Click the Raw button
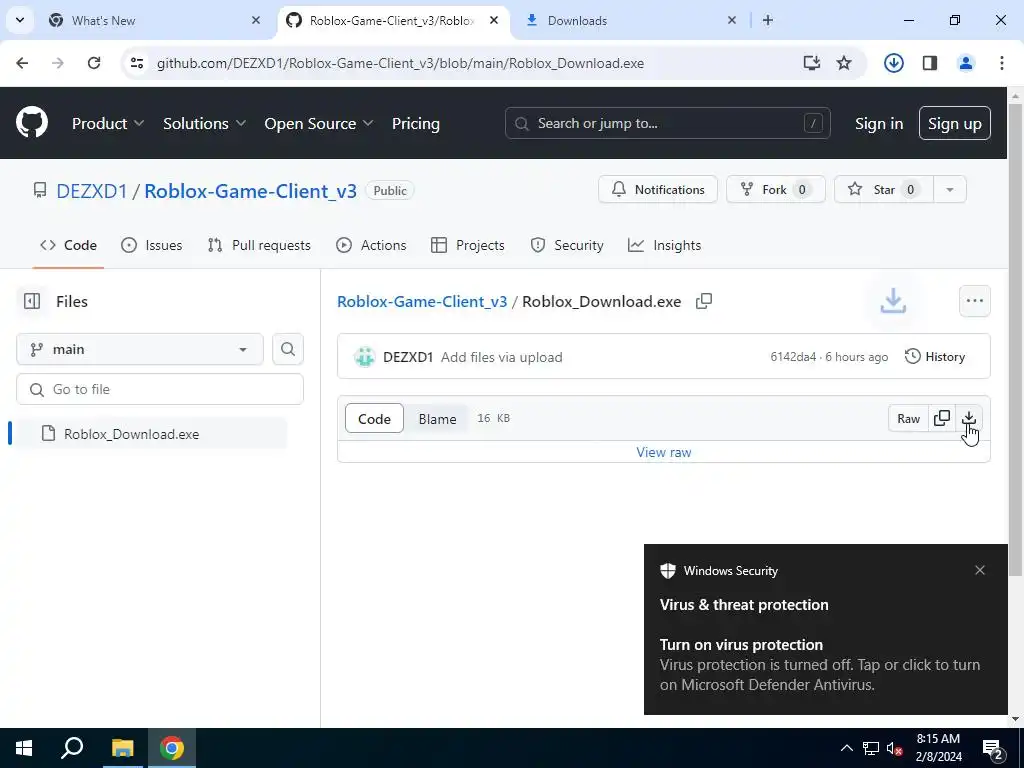This screenshot has height=768, width=1024. pos(908,419)
